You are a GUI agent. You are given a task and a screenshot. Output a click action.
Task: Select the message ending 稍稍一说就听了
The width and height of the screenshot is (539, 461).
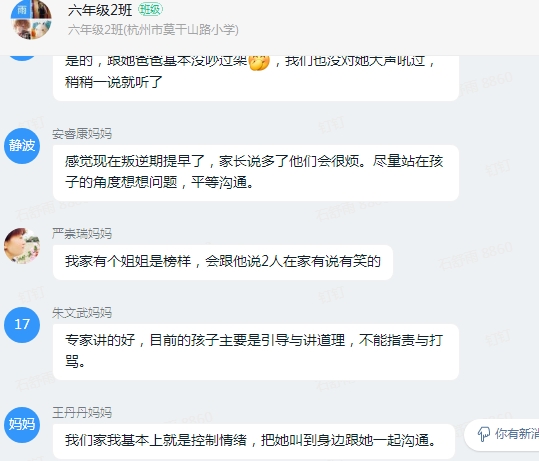pyautogui.click(x=256, y=78)
